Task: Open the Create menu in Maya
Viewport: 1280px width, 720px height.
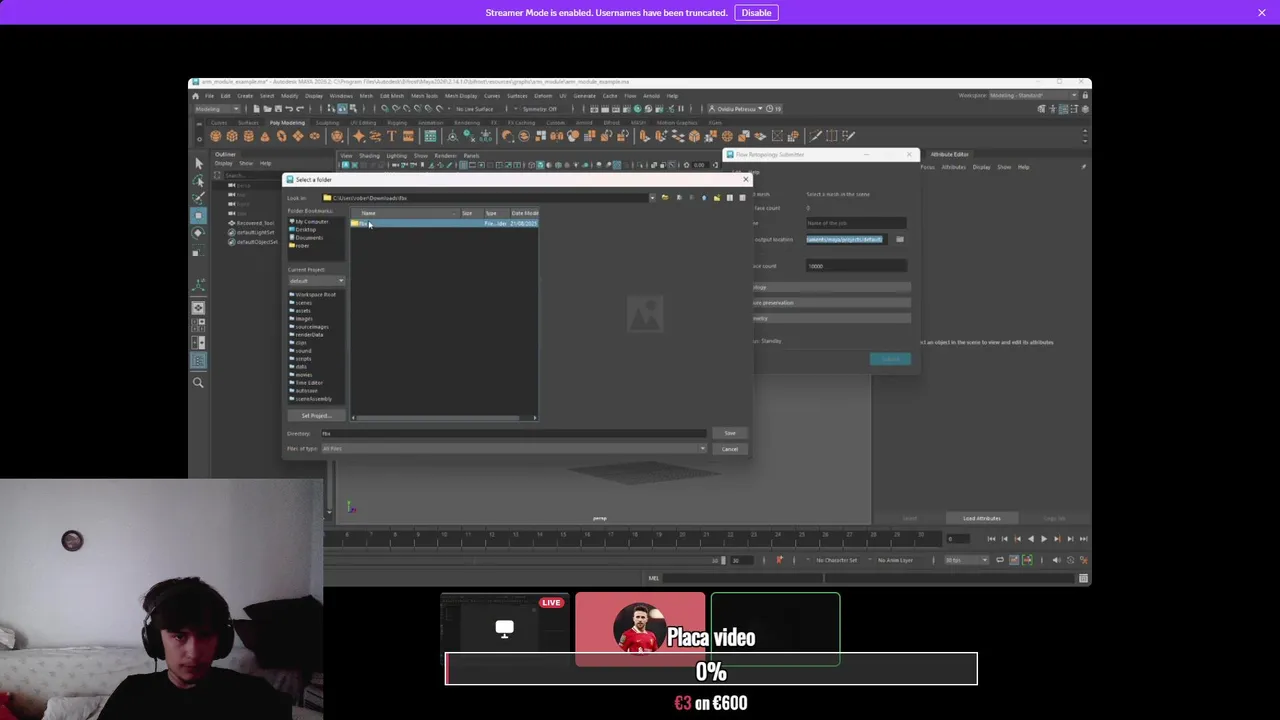Action: (244, 96)
